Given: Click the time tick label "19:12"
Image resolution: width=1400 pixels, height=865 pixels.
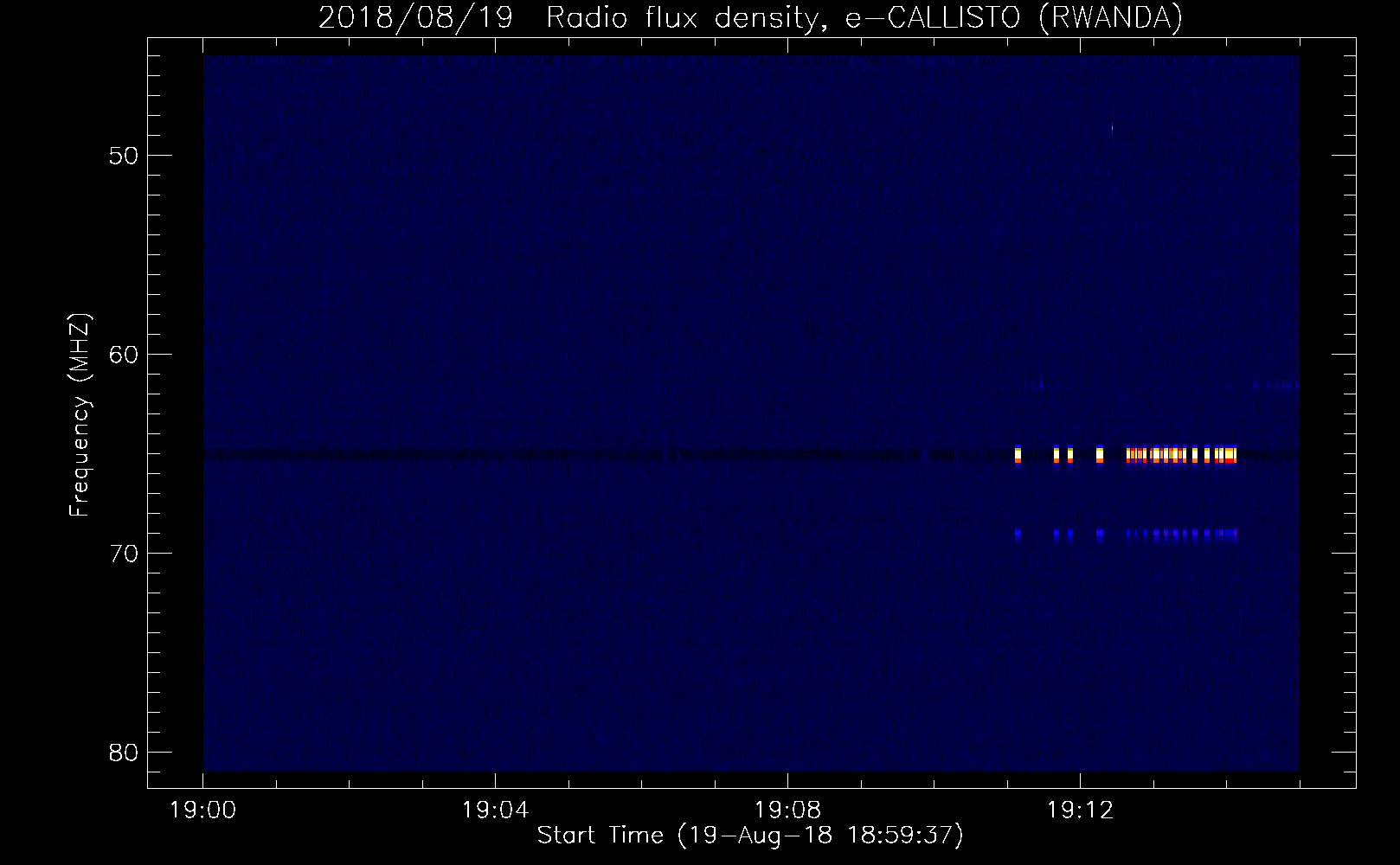Looking at the screenshot, I should (x=1080, y=811).
